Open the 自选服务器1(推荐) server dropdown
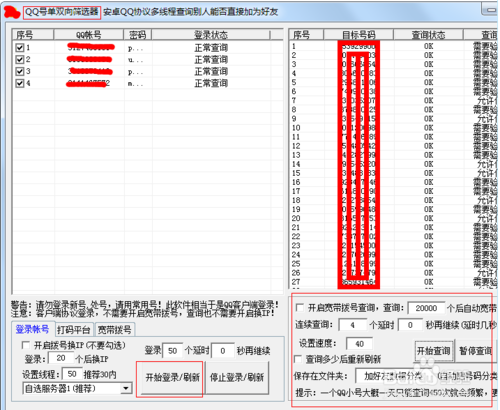 (126, 388)
